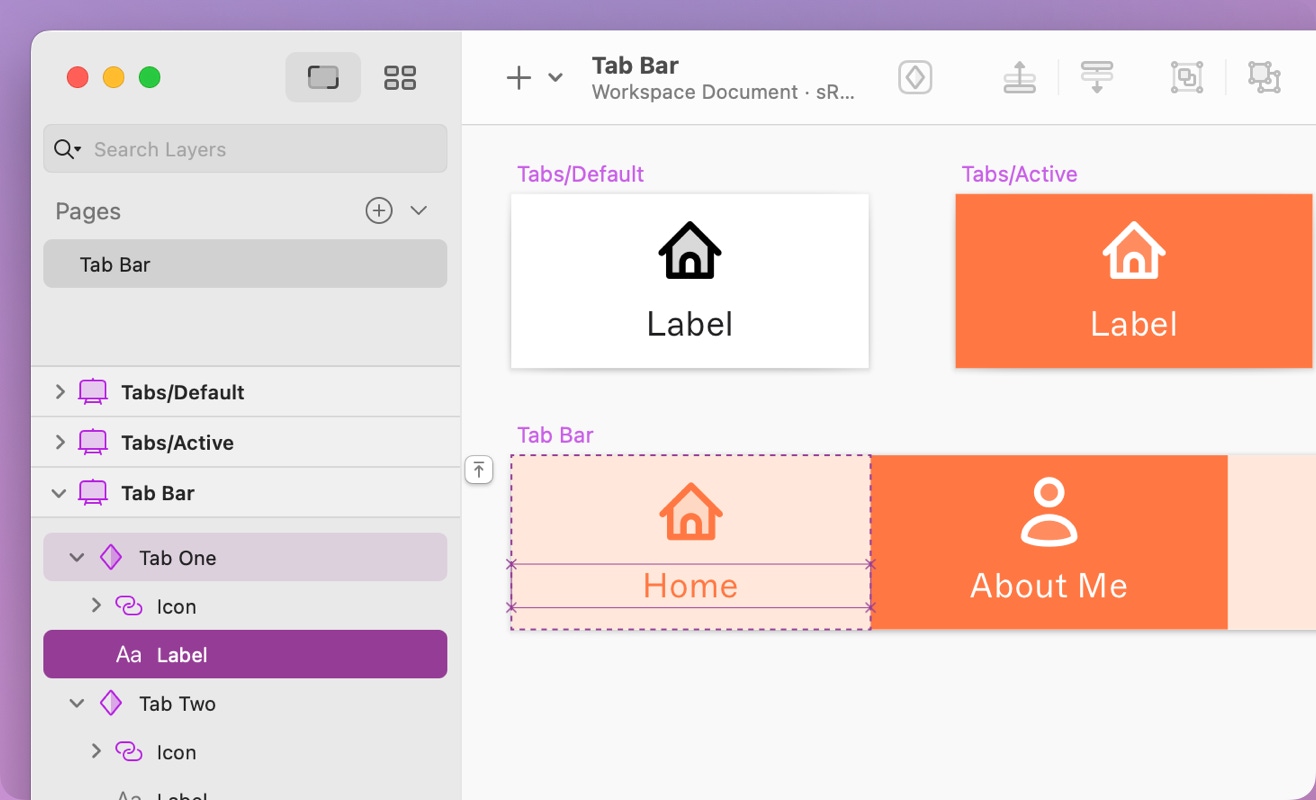Open the Insert dropdown chevron

coord(556,78)
